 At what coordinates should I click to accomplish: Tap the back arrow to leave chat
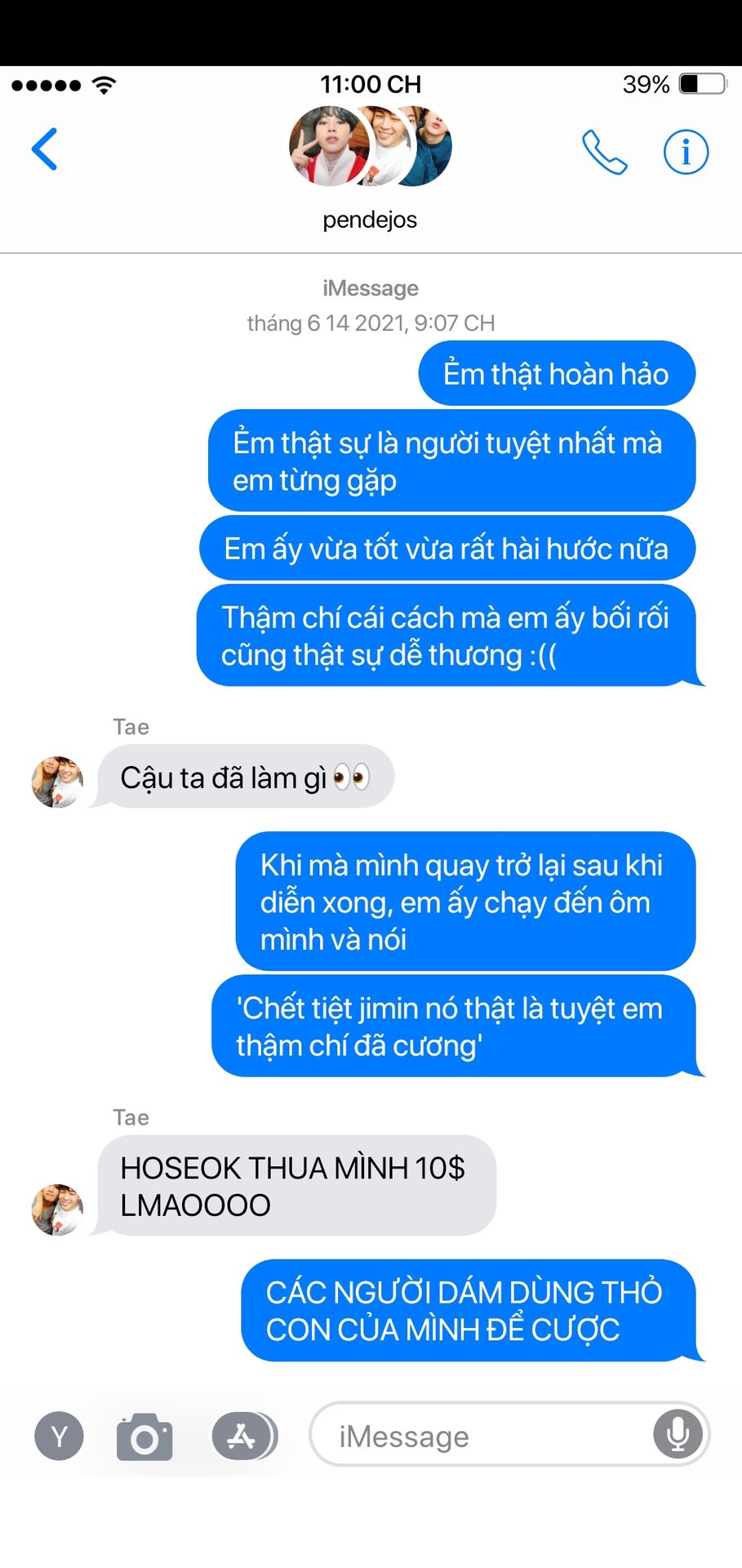pyautogui.click(x=44, y=149)
